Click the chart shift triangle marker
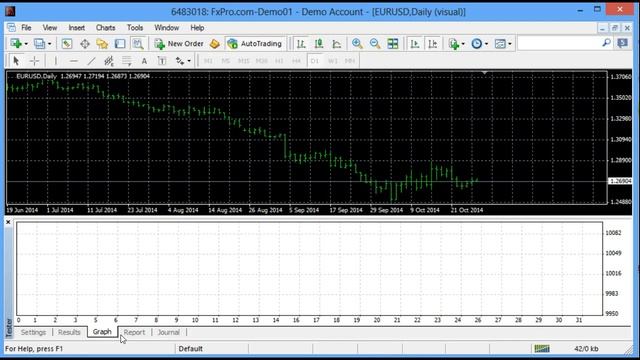Viewport: 640px width, 360px height. [484, 73]
